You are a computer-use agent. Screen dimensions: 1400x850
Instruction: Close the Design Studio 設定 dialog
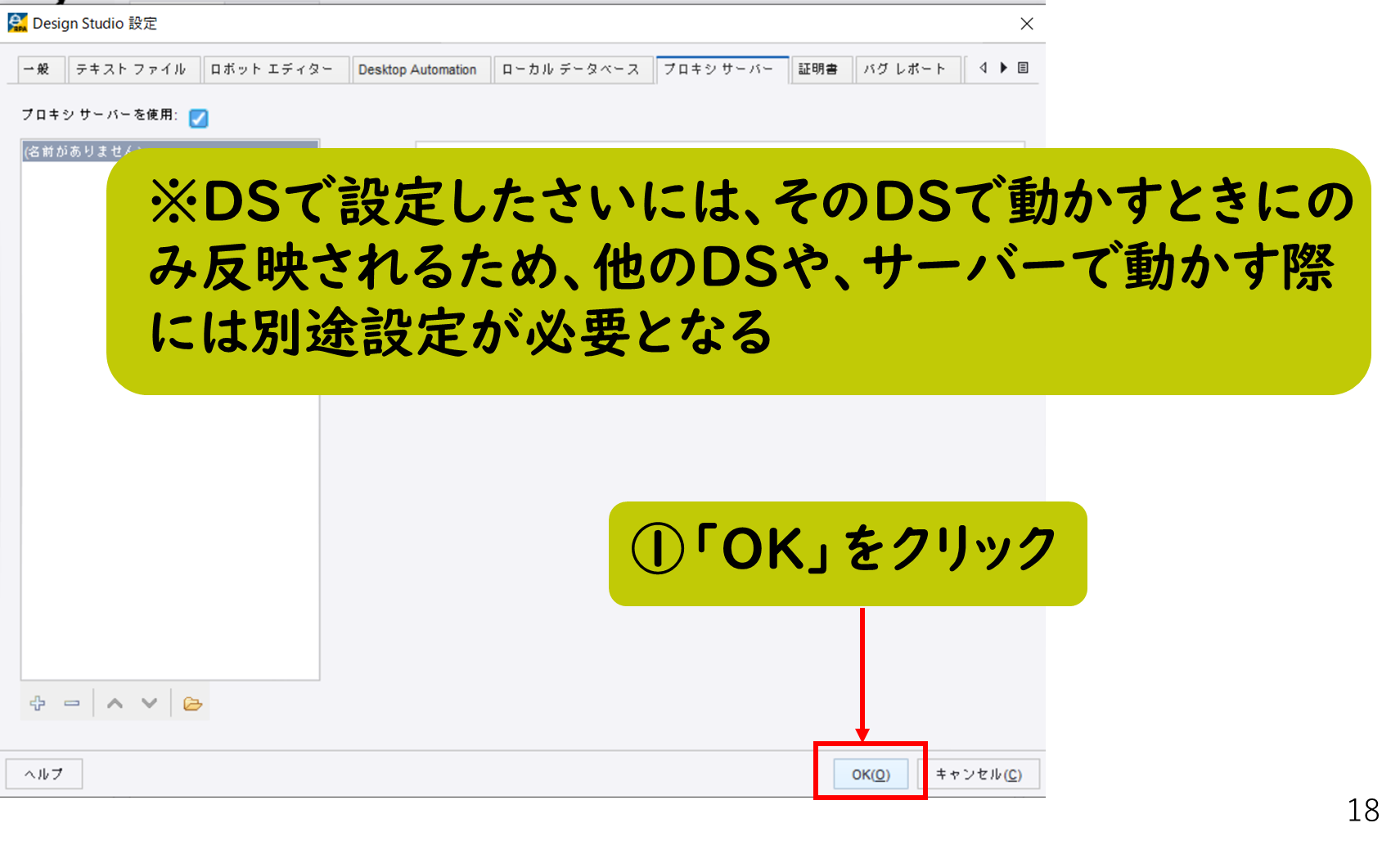click(x=1027, y=24)
